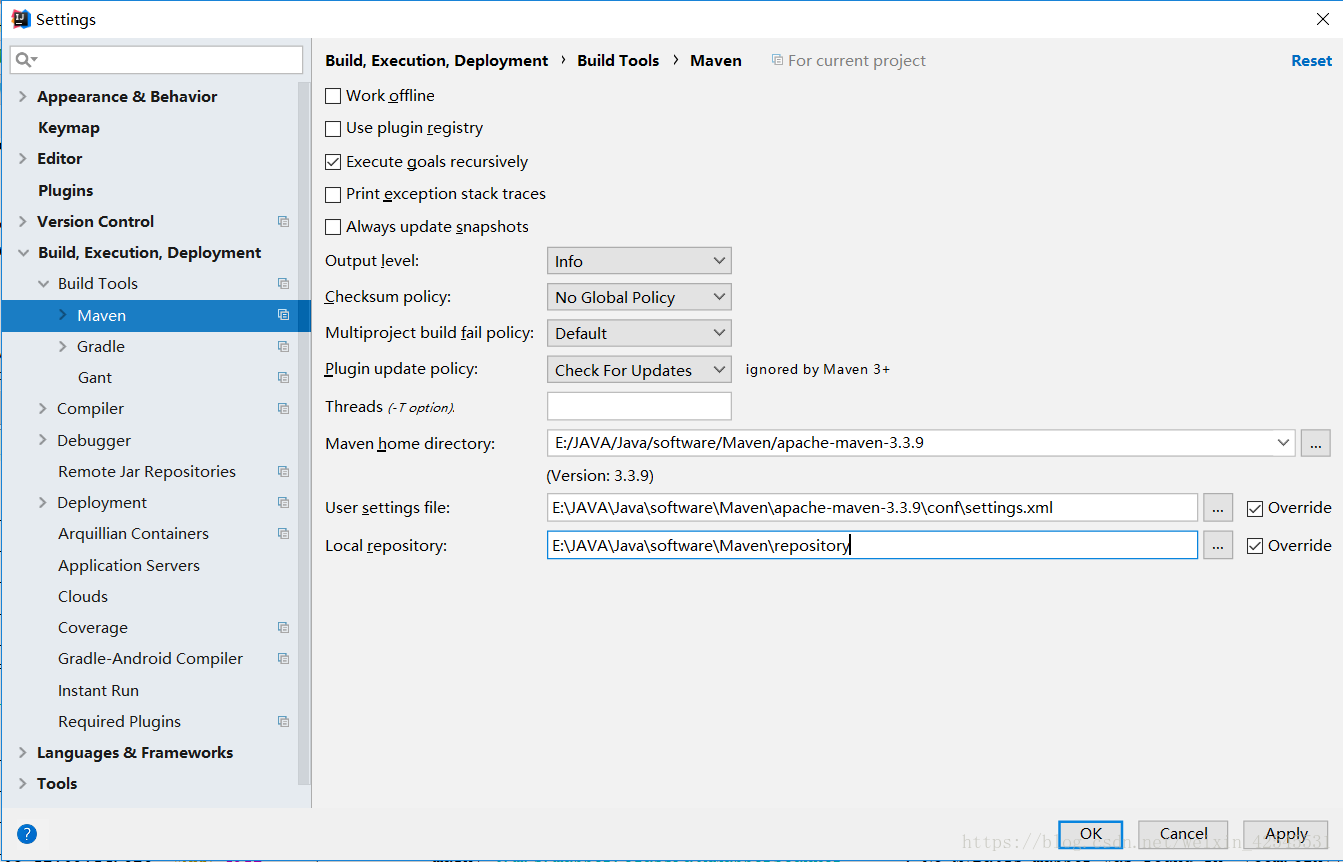Expand Appearance & Behavior section
This screenshot has height=862, width=1343.
22,97
